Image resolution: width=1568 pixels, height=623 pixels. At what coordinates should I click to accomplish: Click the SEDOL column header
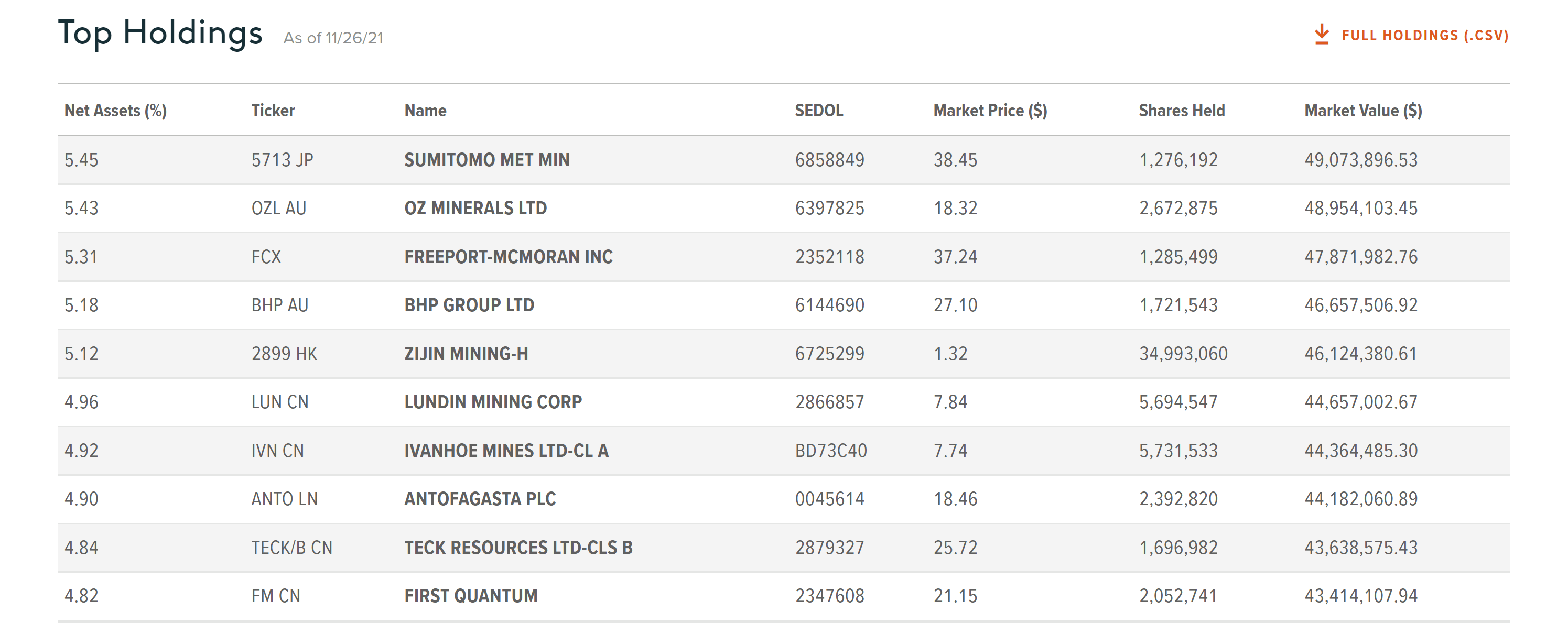[819, 110]
